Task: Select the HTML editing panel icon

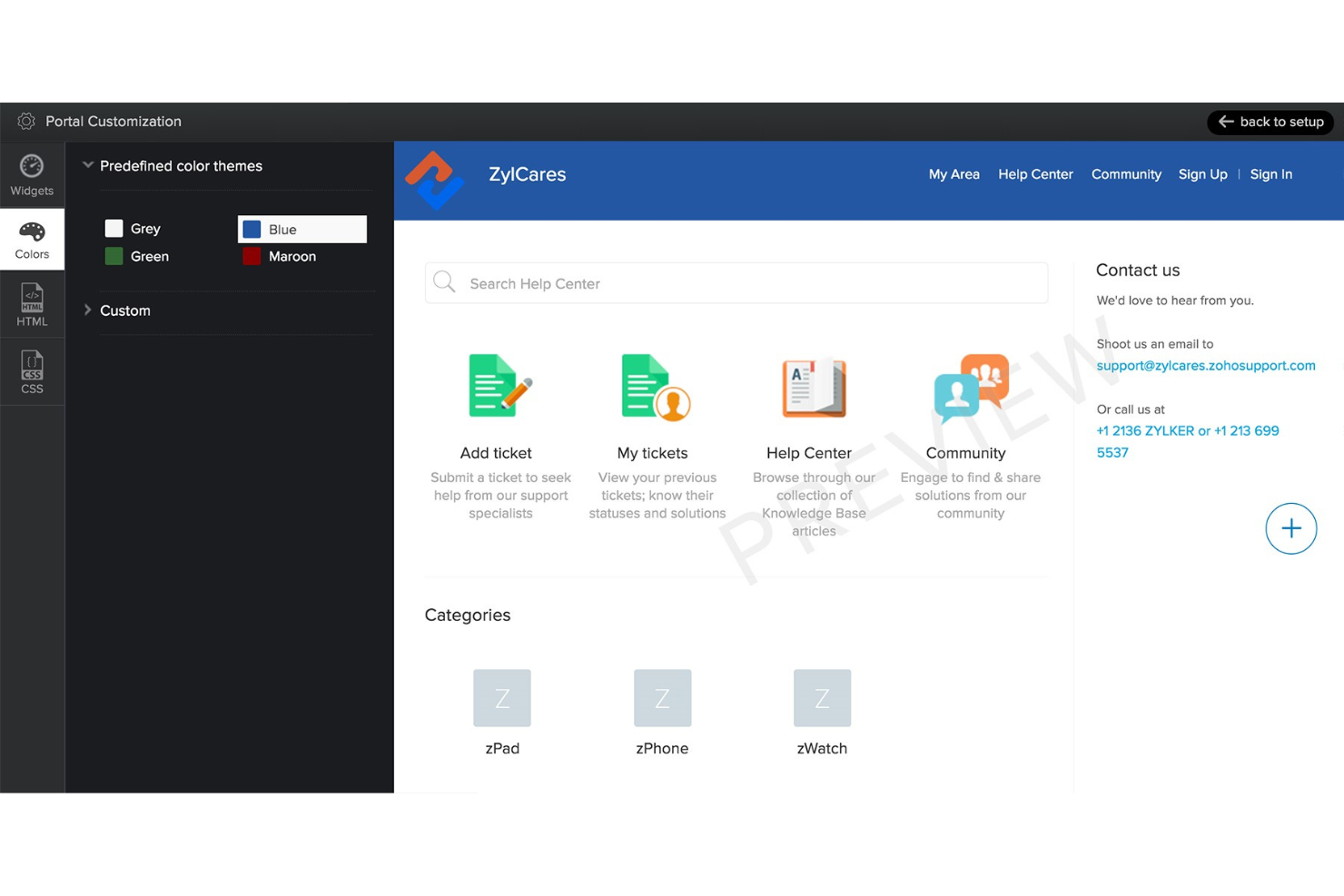Action: tap(32, 304)
